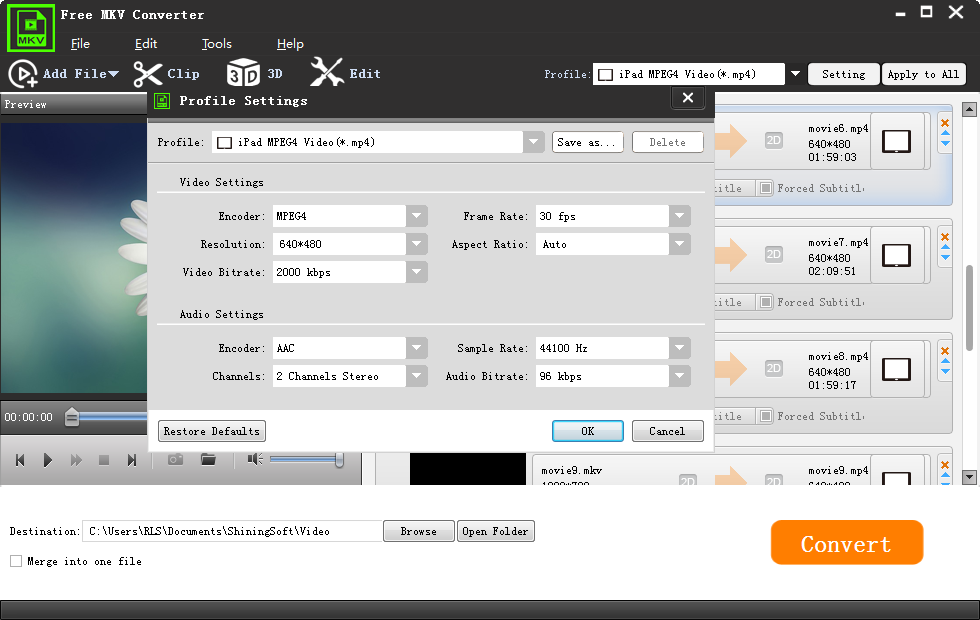980x620 pixels.
Task: Click the Convert button
Action: click(847, 542)
